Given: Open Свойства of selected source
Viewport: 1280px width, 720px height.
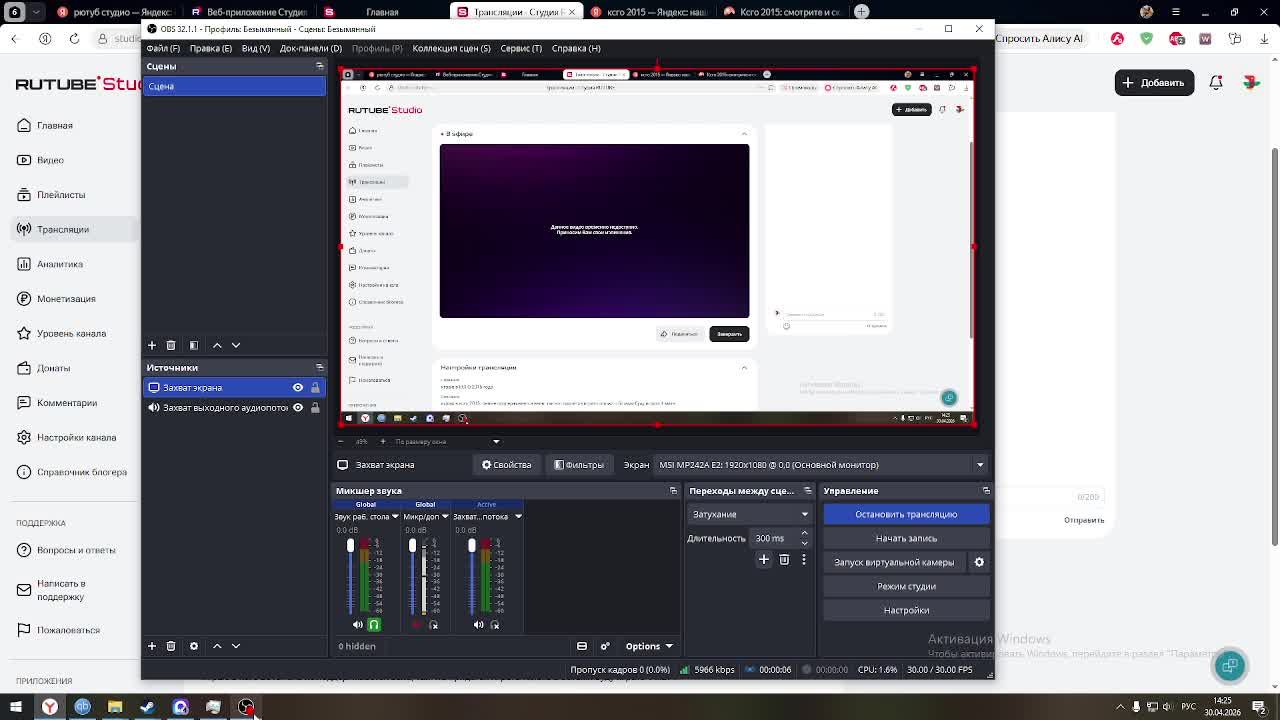Looking at the screenshot, I should [x=507, y=465].
